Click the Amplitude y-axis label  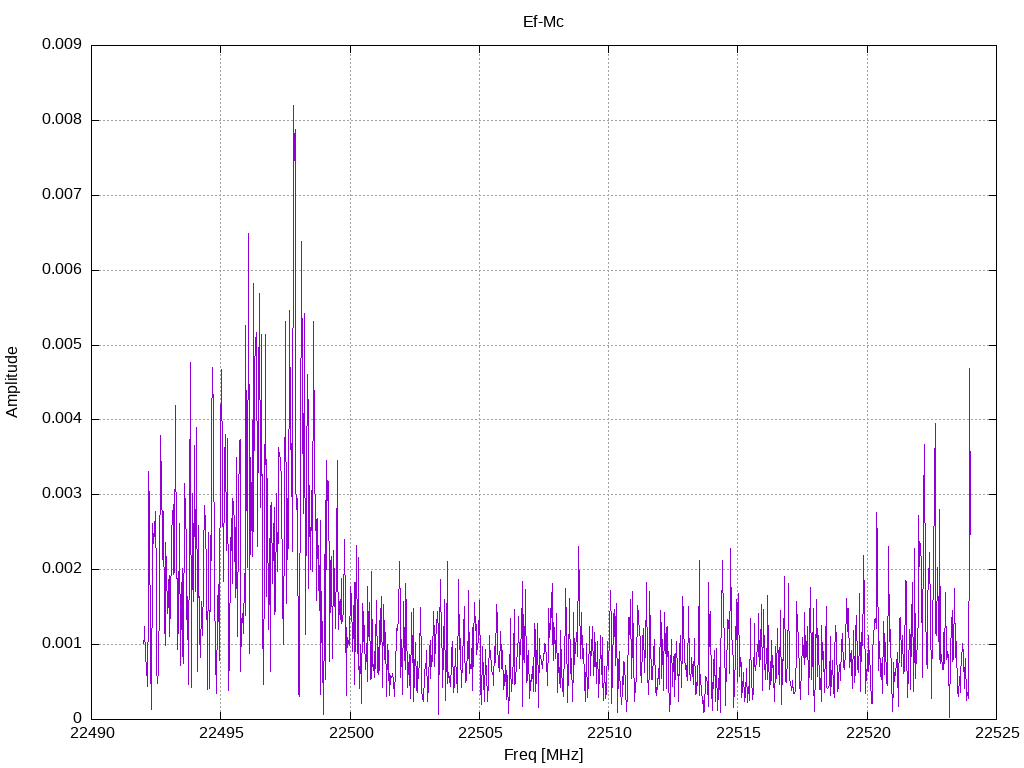coord(13,382)
